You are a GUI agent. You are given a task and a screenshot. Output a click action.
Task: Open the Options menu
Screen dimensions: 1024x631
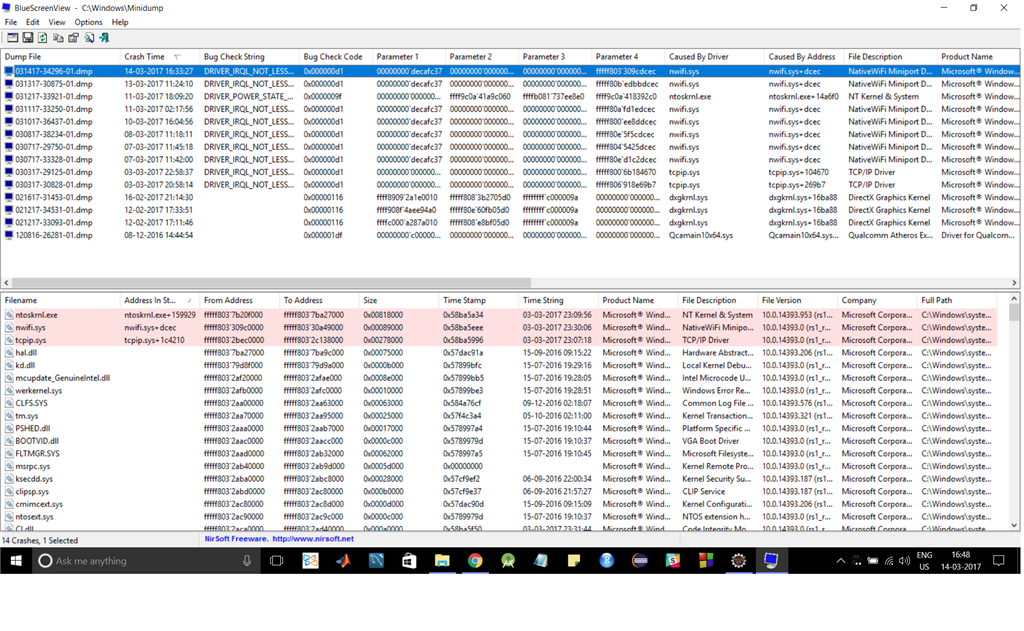coord(88,22)
